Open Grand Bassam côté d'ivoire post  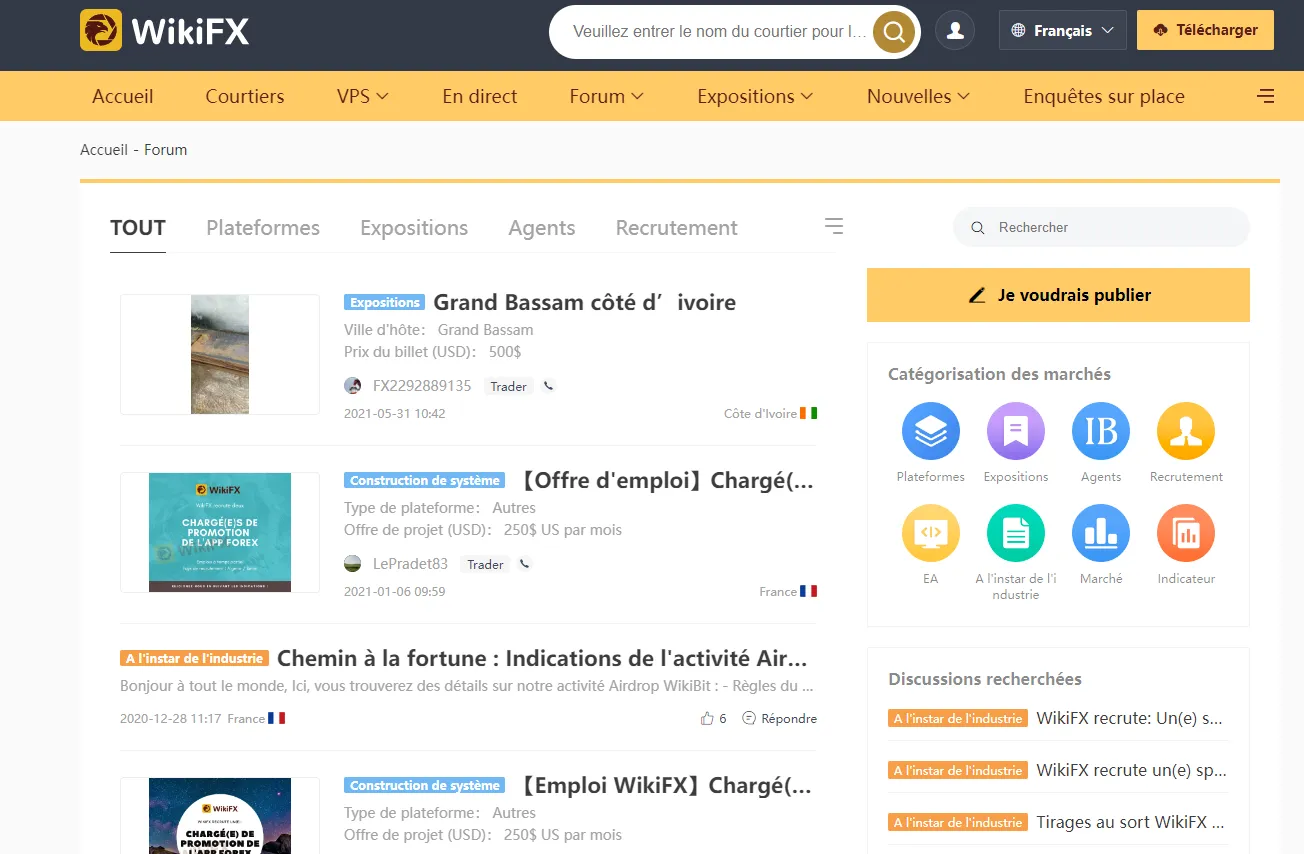click(584, 302)
